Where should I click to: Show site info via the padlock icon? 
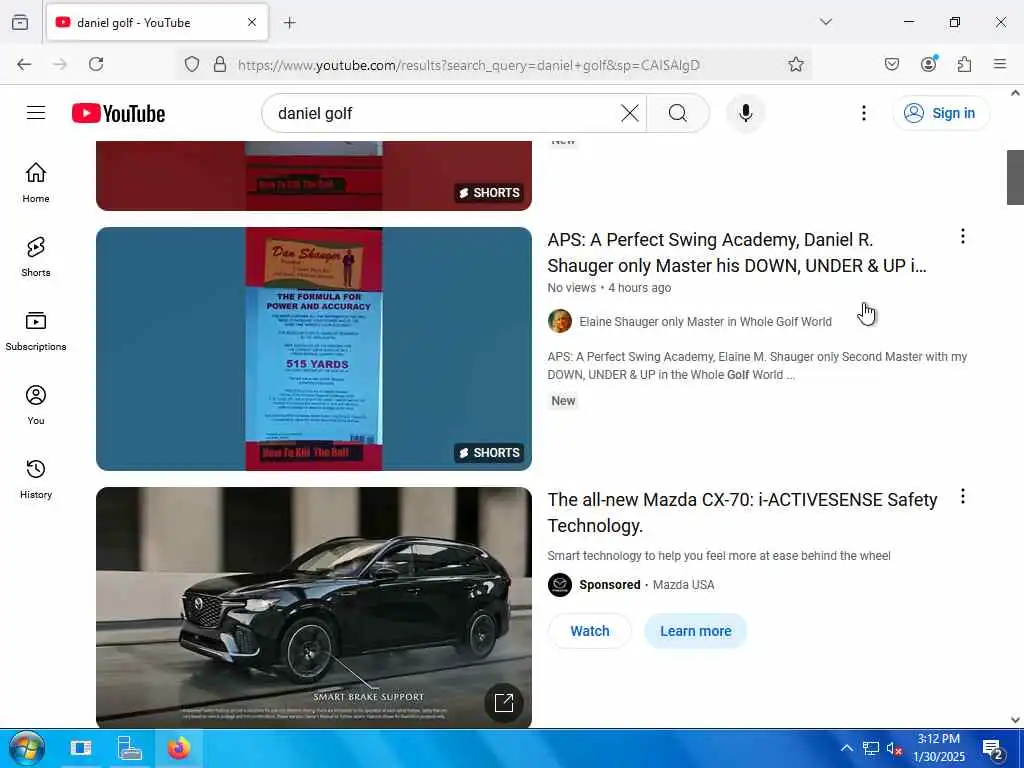point(220,64)
